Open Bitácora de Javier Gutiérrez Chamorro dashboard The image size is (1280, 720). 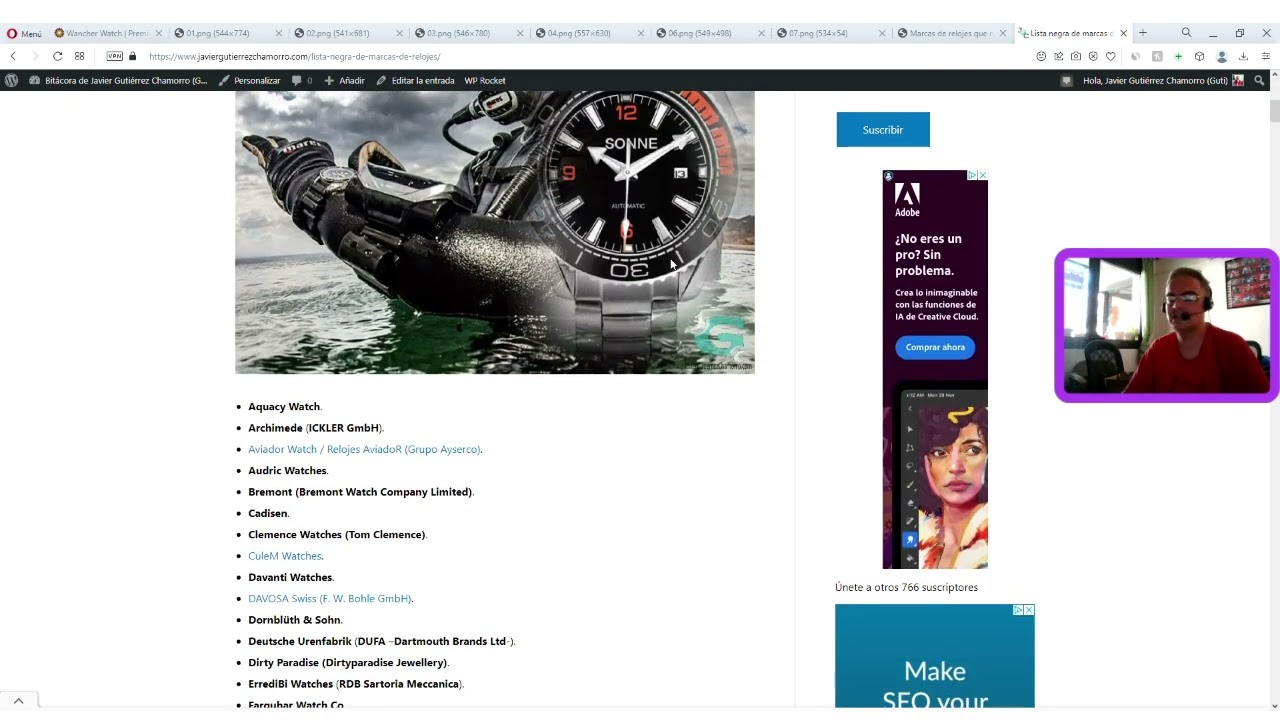point(119,80)
